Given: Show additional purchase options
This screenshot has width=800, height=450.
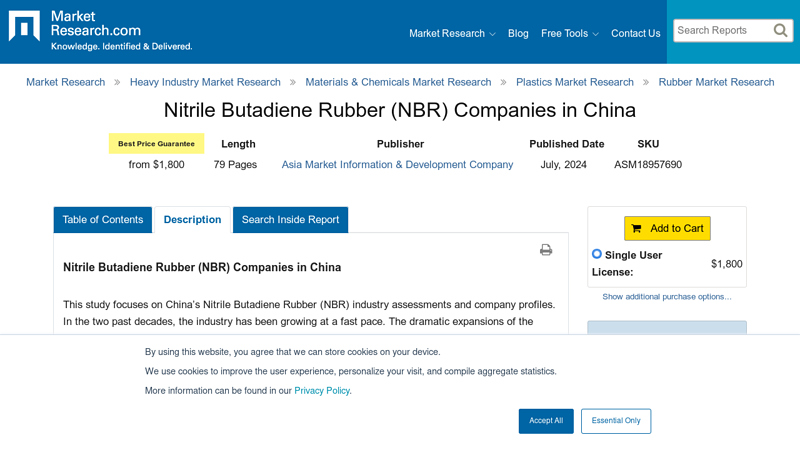Looking at the screenshot, I should coord(666,296).
